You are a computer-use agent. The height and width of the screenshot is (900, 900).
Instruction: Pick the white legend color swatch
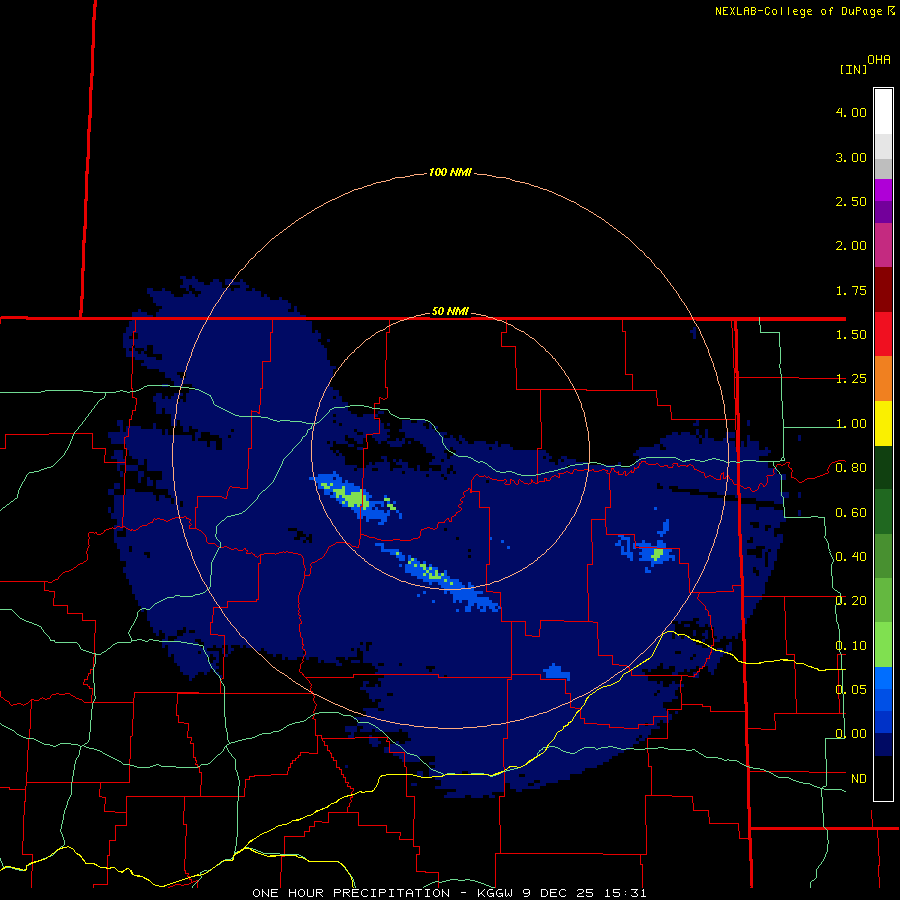883,111
